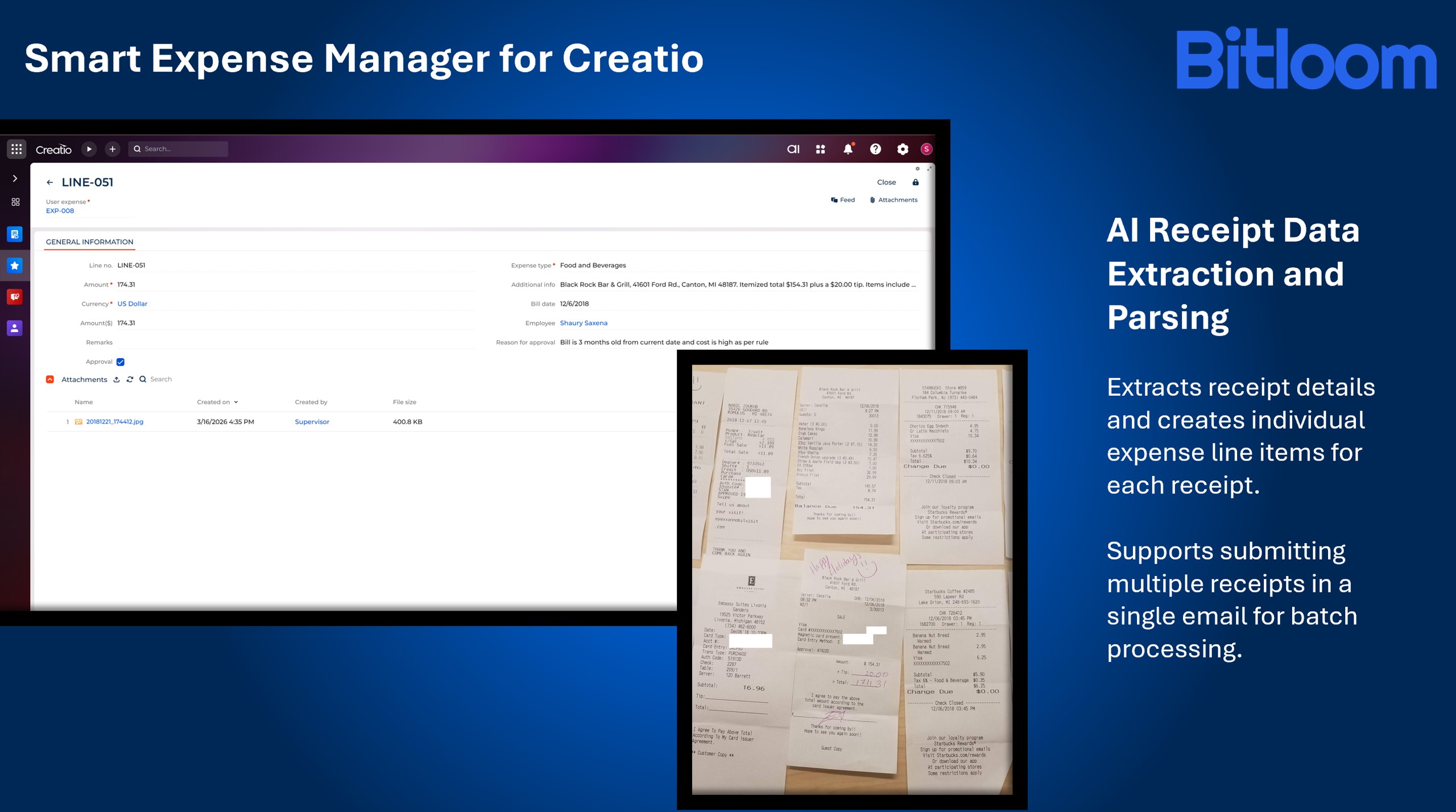Image resolution: width=1456 pixels, height=812 pixels.
Task: Switch to the Feed tab
Action: point(843,200)
